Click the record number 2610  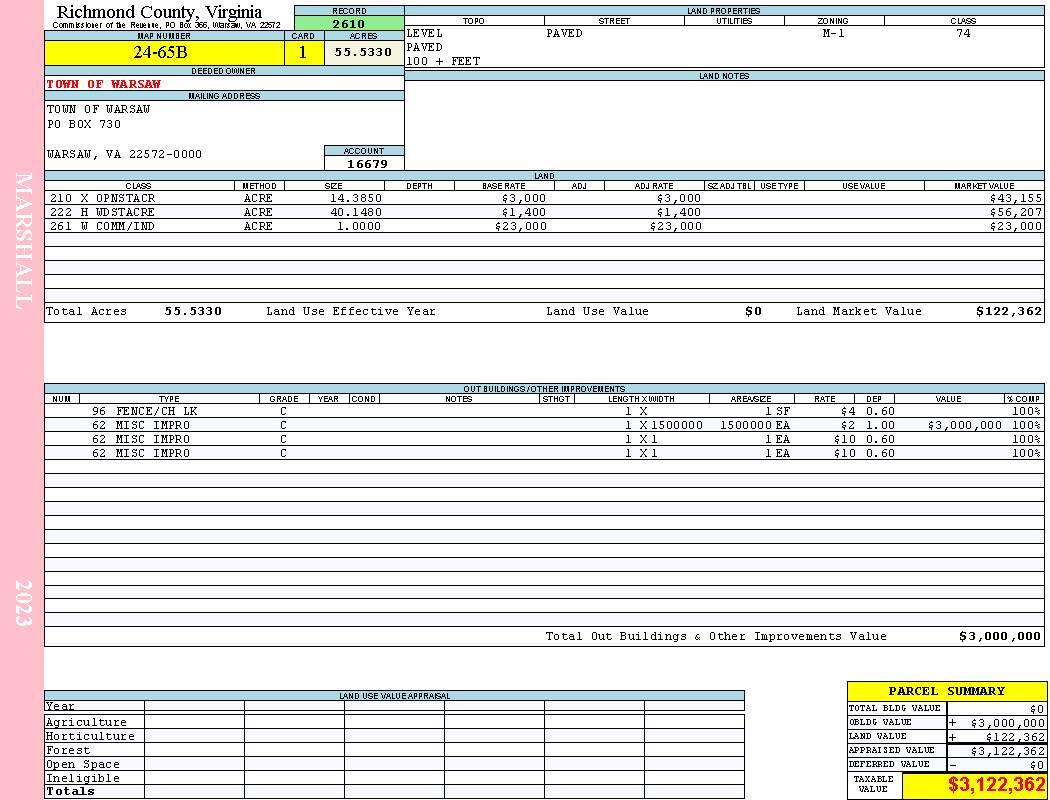349,23
